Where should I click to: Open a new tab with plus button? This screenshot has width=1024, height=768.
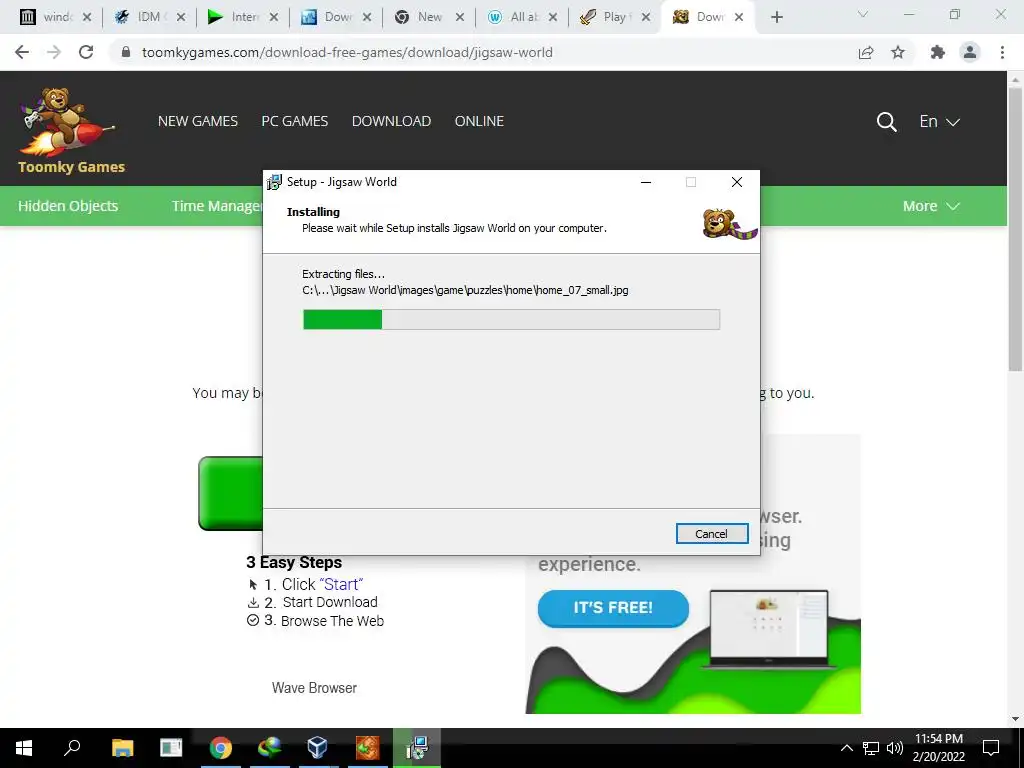776,17
